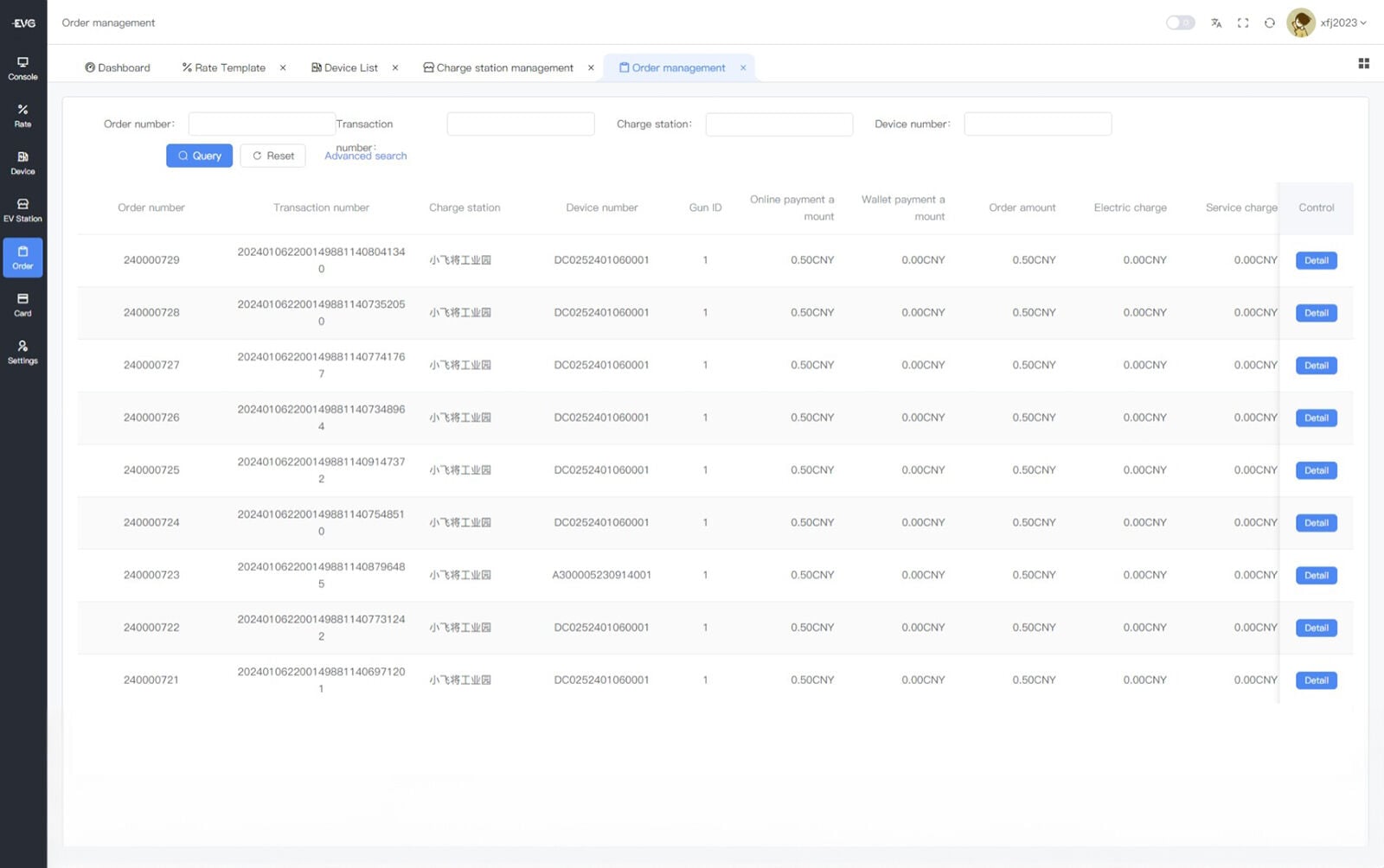
Task: Open the Settings sidebar section
Action: (22, 353)
